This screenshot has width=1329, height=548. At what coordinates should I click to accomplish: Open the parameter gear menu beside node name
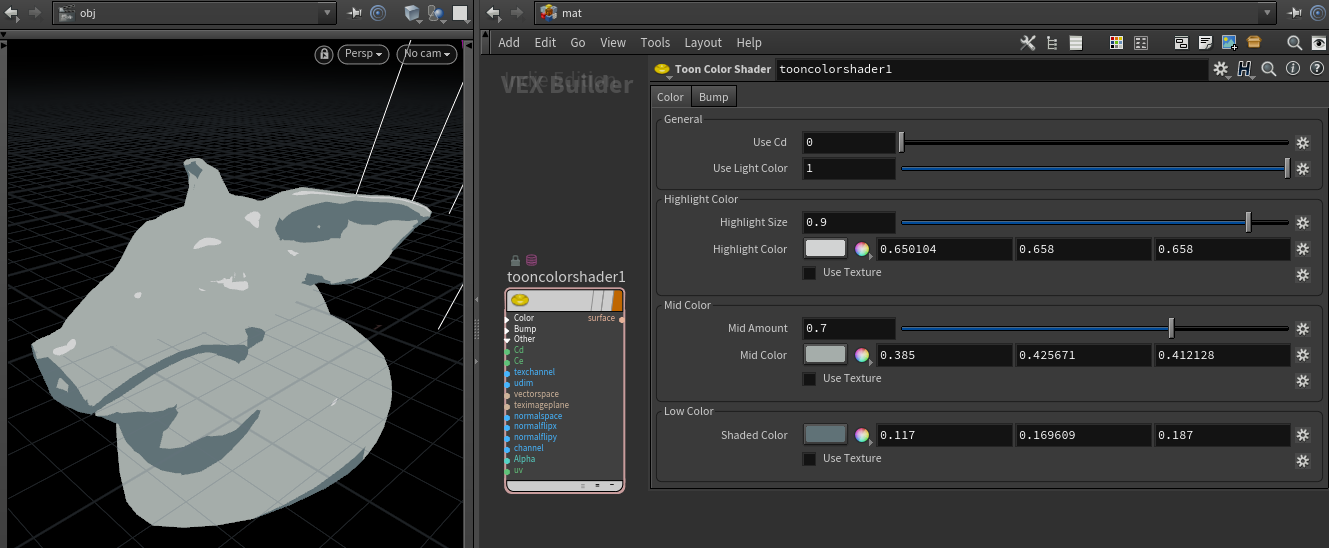(x=1221, y=70)
